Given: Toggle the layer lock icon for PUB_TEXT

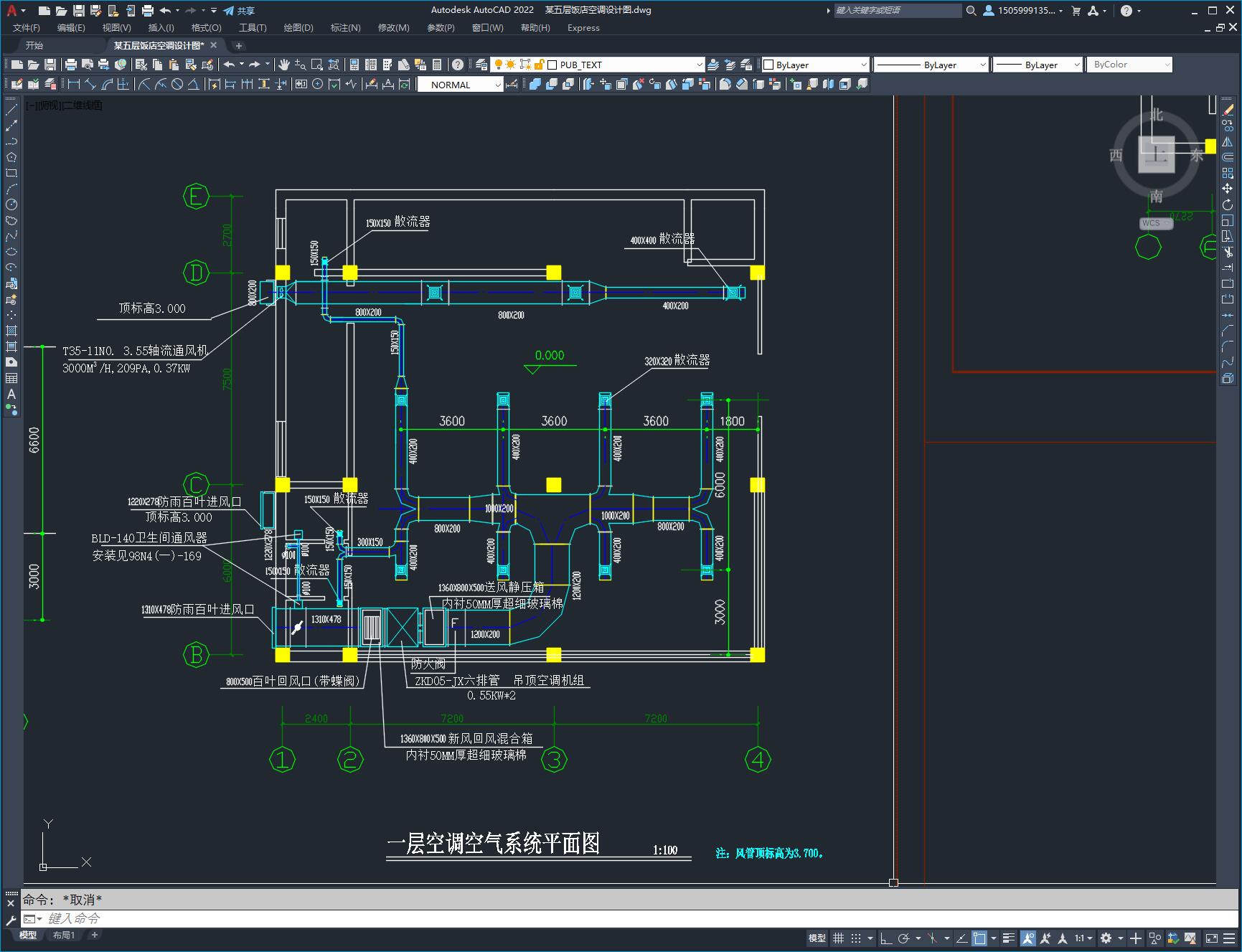Looking at the screenshot, I should pyautogui.click(x=539, y=65).
